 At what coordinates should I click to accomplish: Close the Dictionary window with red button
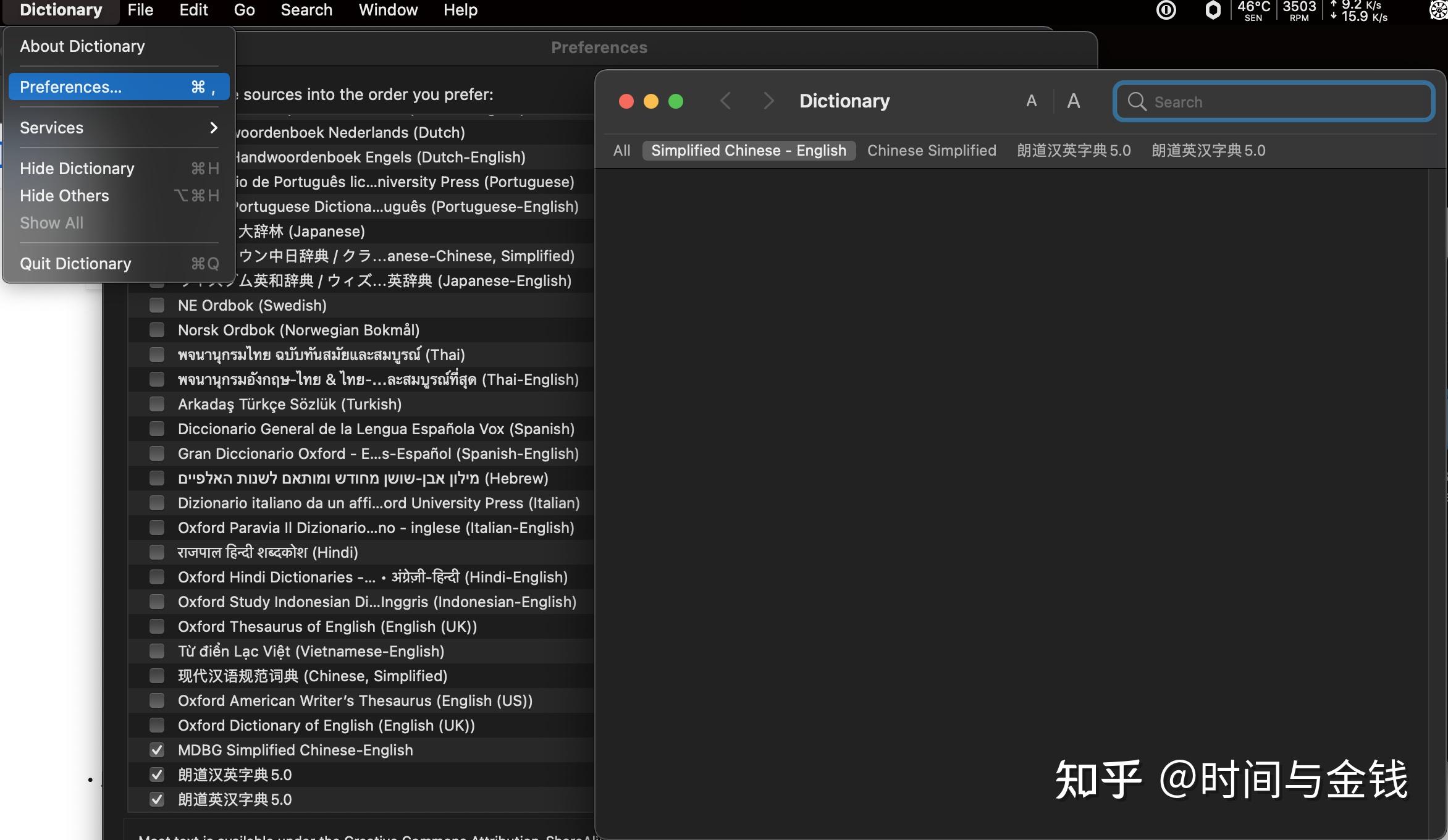[x=626, y=101]
